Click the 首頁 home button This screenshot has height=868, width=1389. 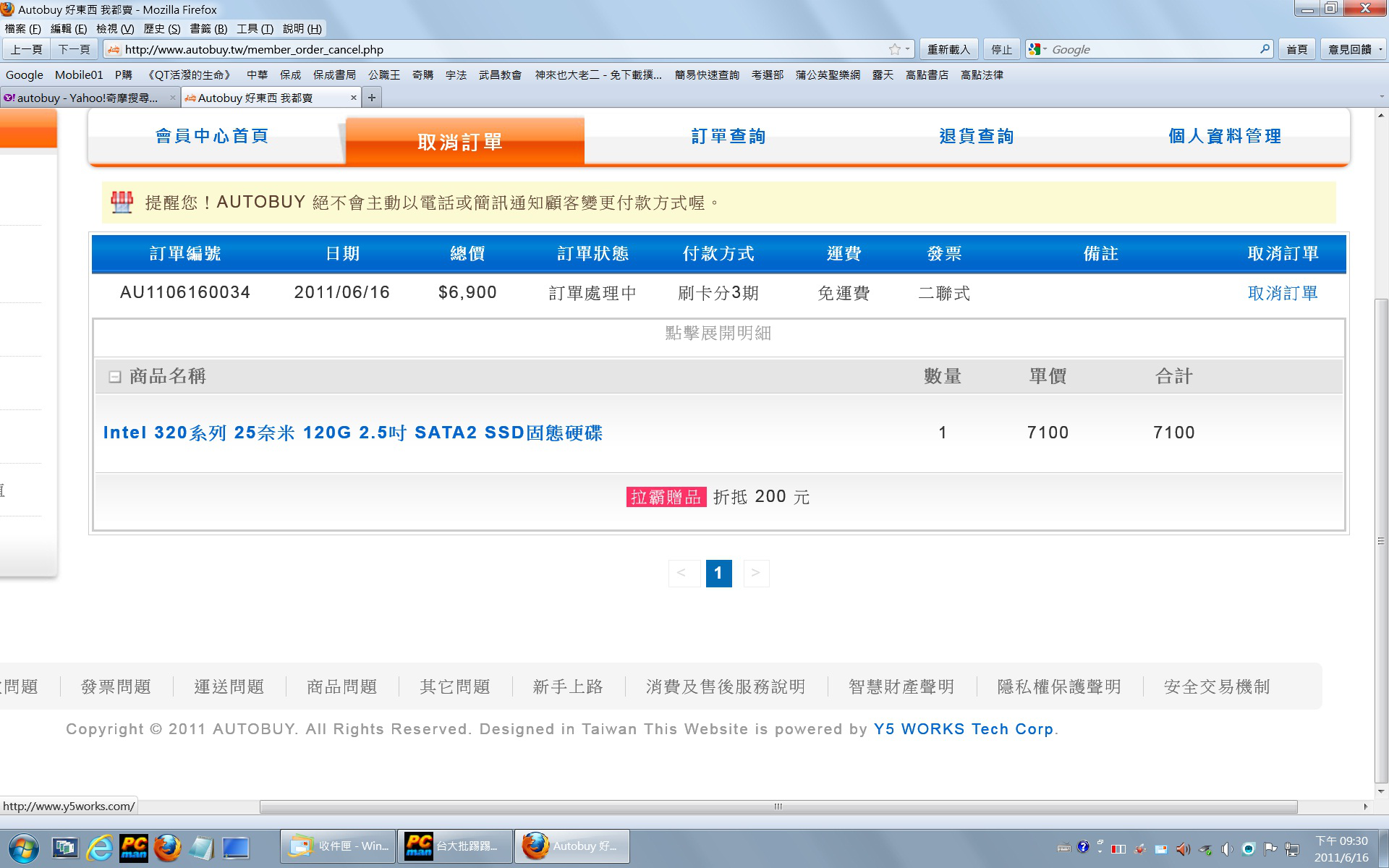click(1297, 49)
